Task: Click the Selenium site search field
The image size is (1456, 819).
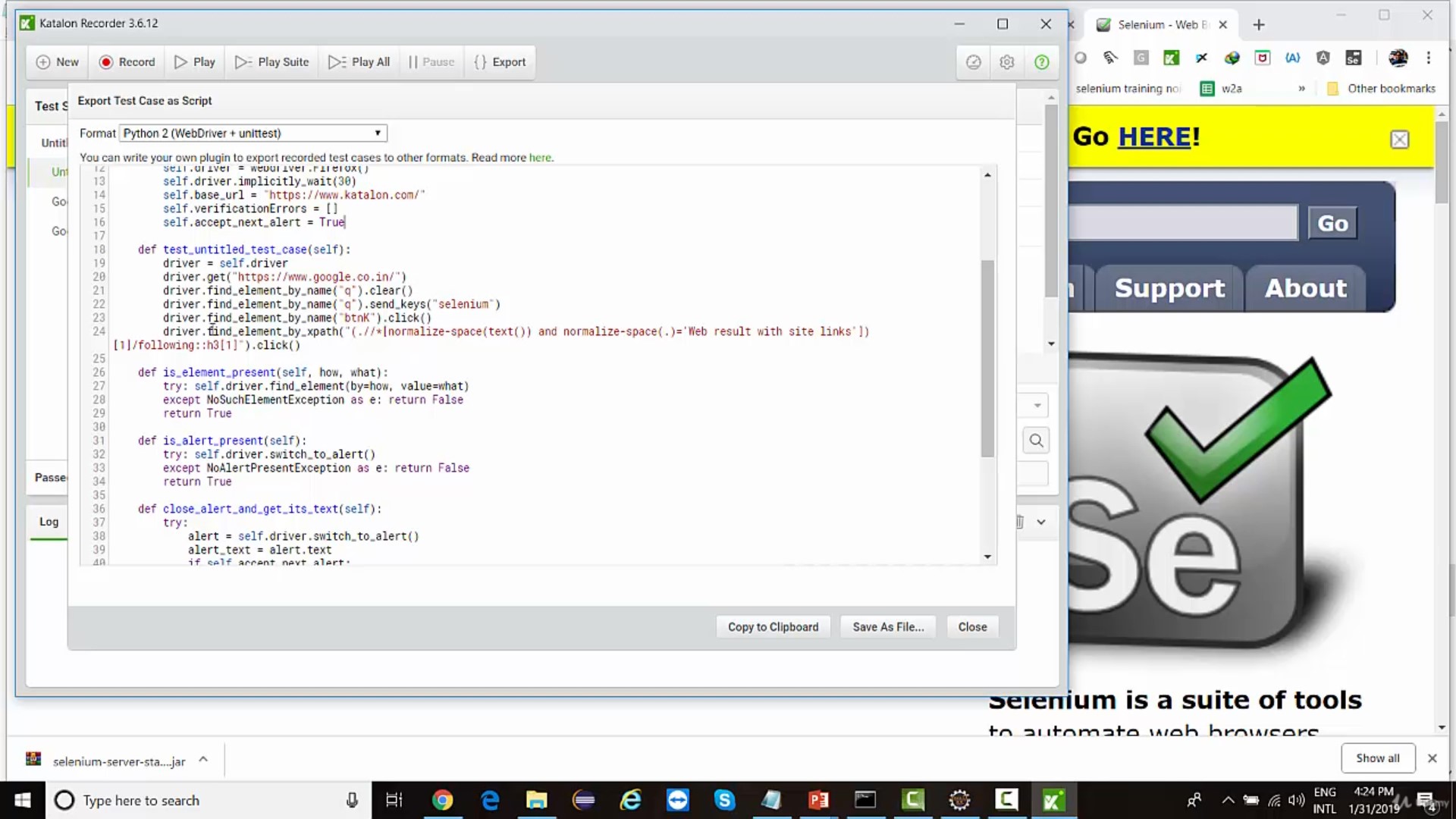Action: [x=1184, y=223]
